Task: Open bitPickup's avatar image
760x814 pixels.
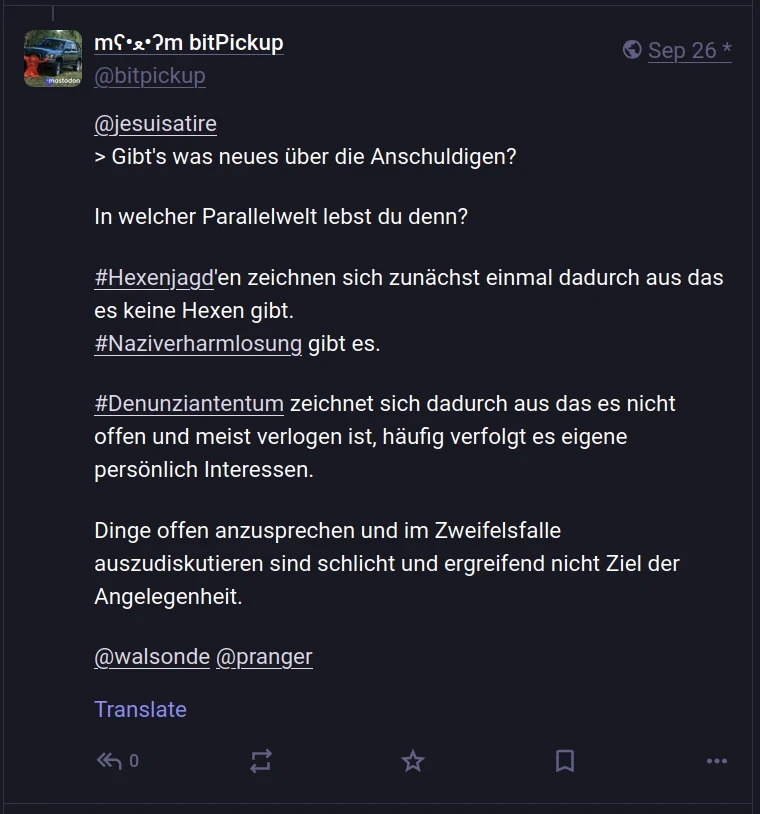Action: (x=53, y=59)
